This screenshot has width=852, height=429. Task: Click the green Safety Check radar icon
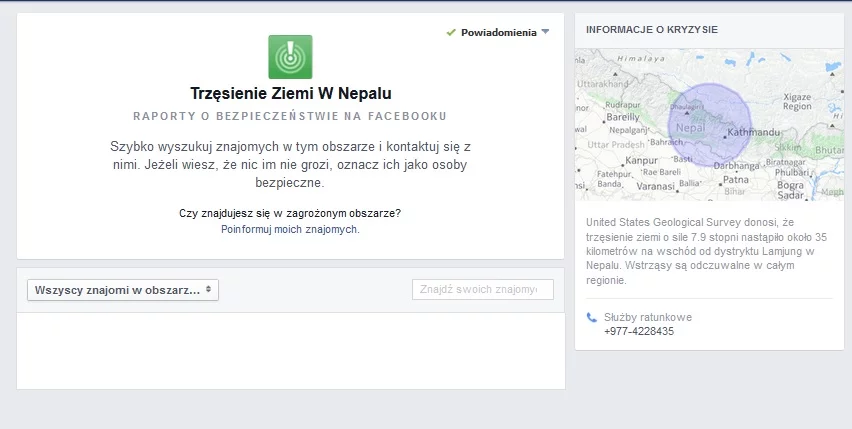[290, 57]
